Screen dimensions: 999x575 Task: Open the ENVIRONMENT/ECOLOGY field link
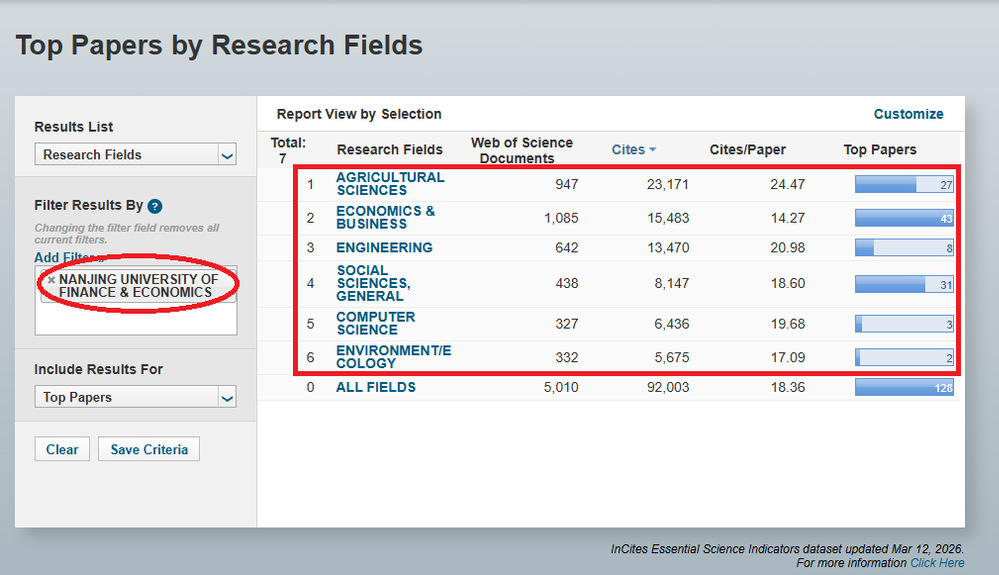point(393,357)
